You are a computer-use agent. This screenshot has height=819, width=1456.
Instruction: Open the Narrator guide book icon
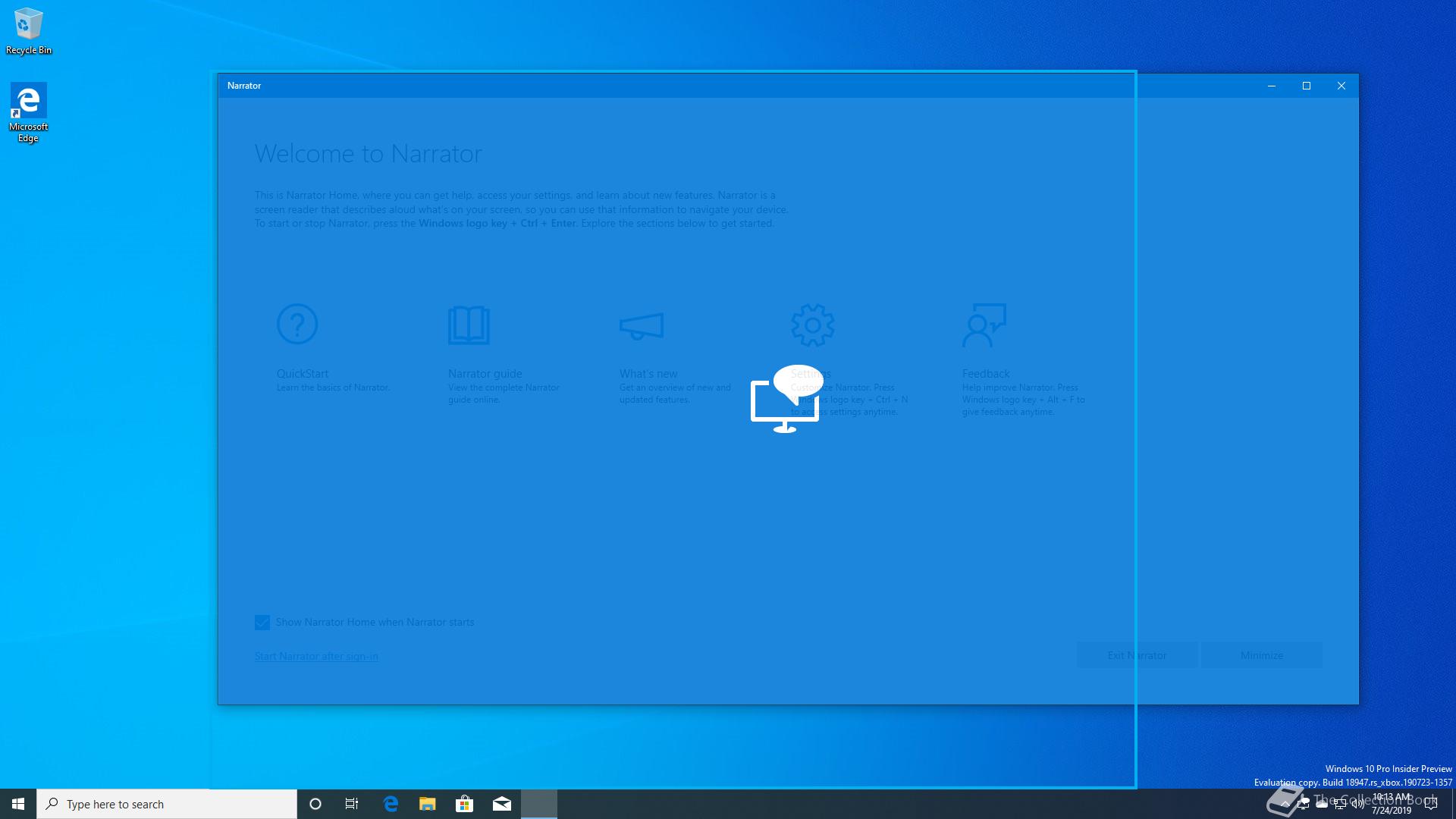tap(469, 325)
